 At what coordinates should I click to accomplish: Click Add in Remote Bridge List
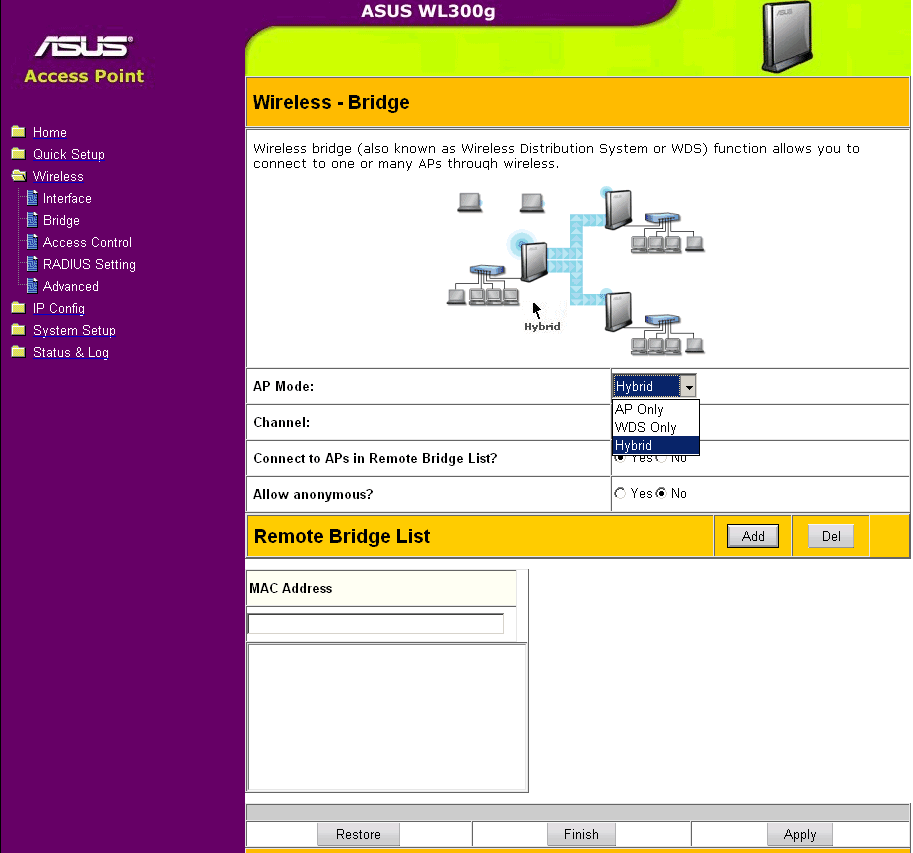point(753,536)
